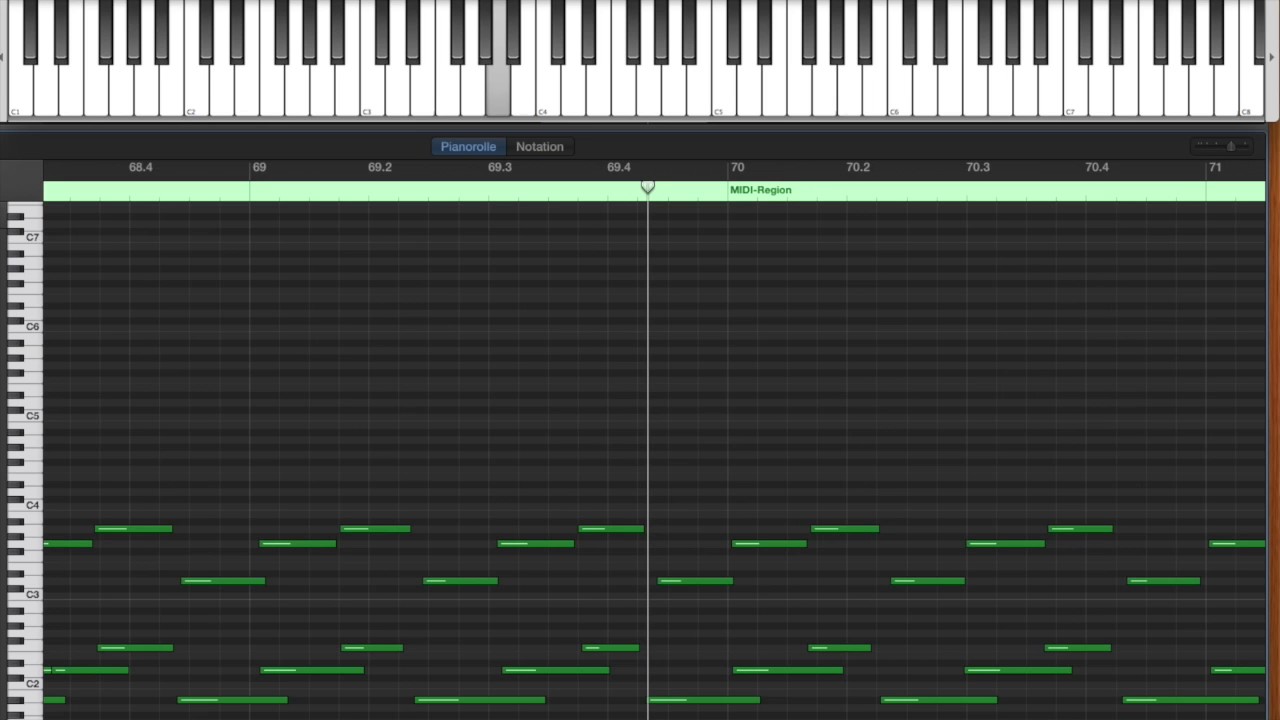The height and width of the screenshot is (720, 1280).
Task: Select the D2 note starting at 70.3
Action: [1018, 670]
